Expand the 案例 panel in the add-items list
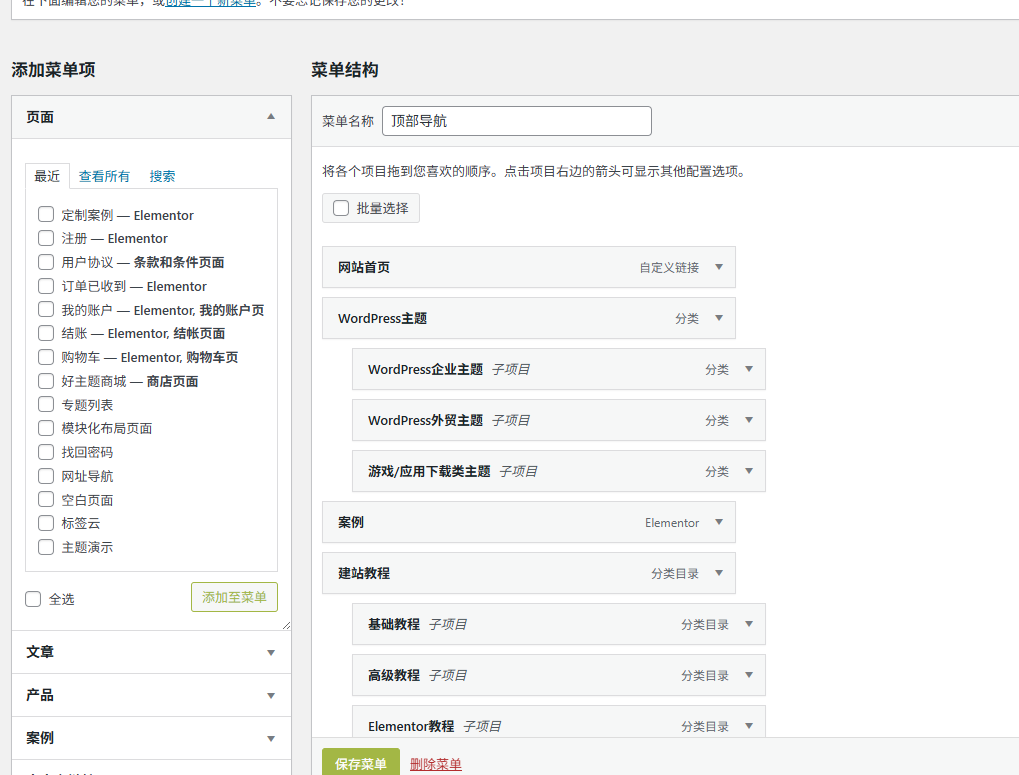 tap(271, 739)
